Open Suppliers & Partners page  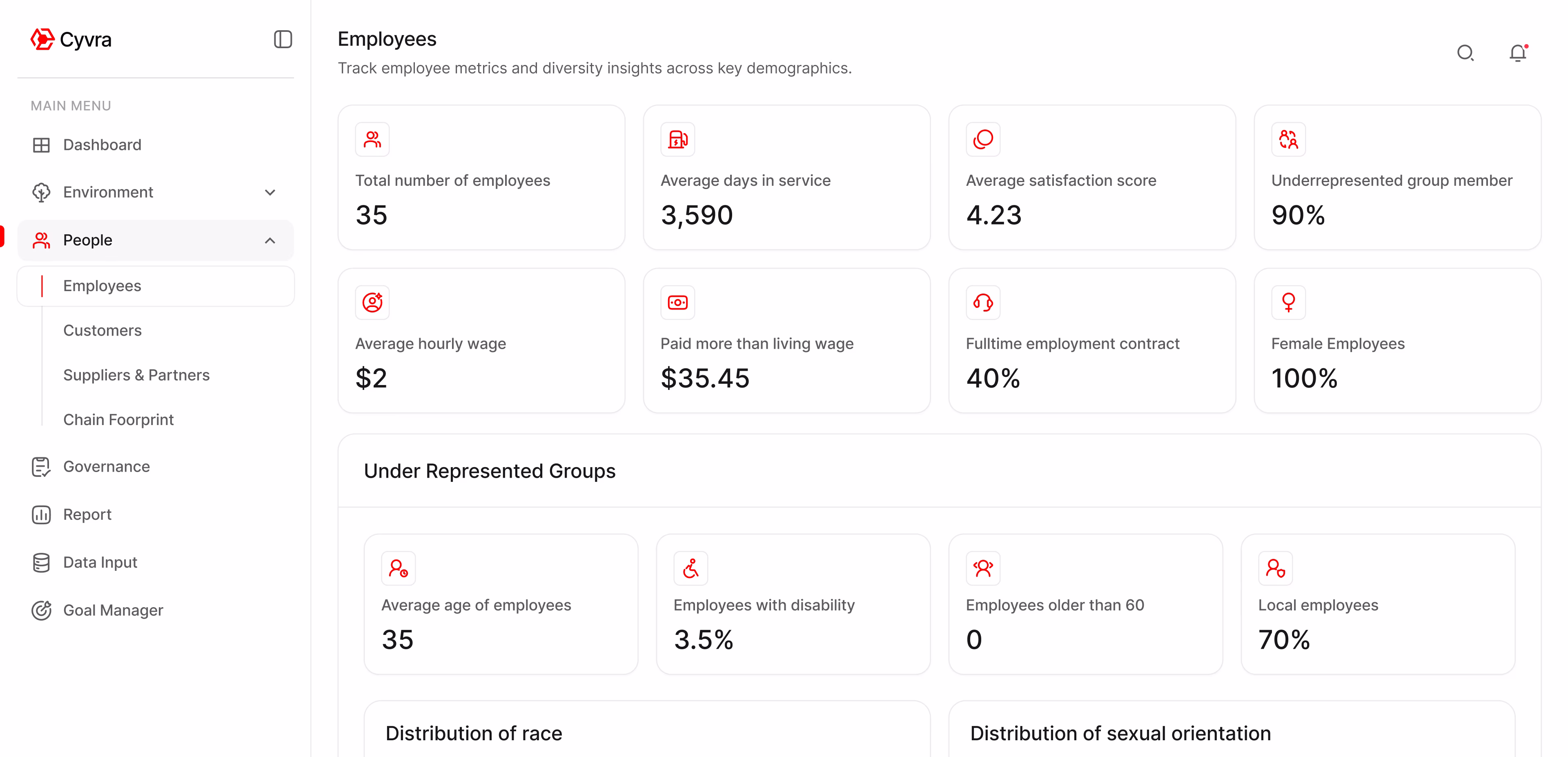136,375
